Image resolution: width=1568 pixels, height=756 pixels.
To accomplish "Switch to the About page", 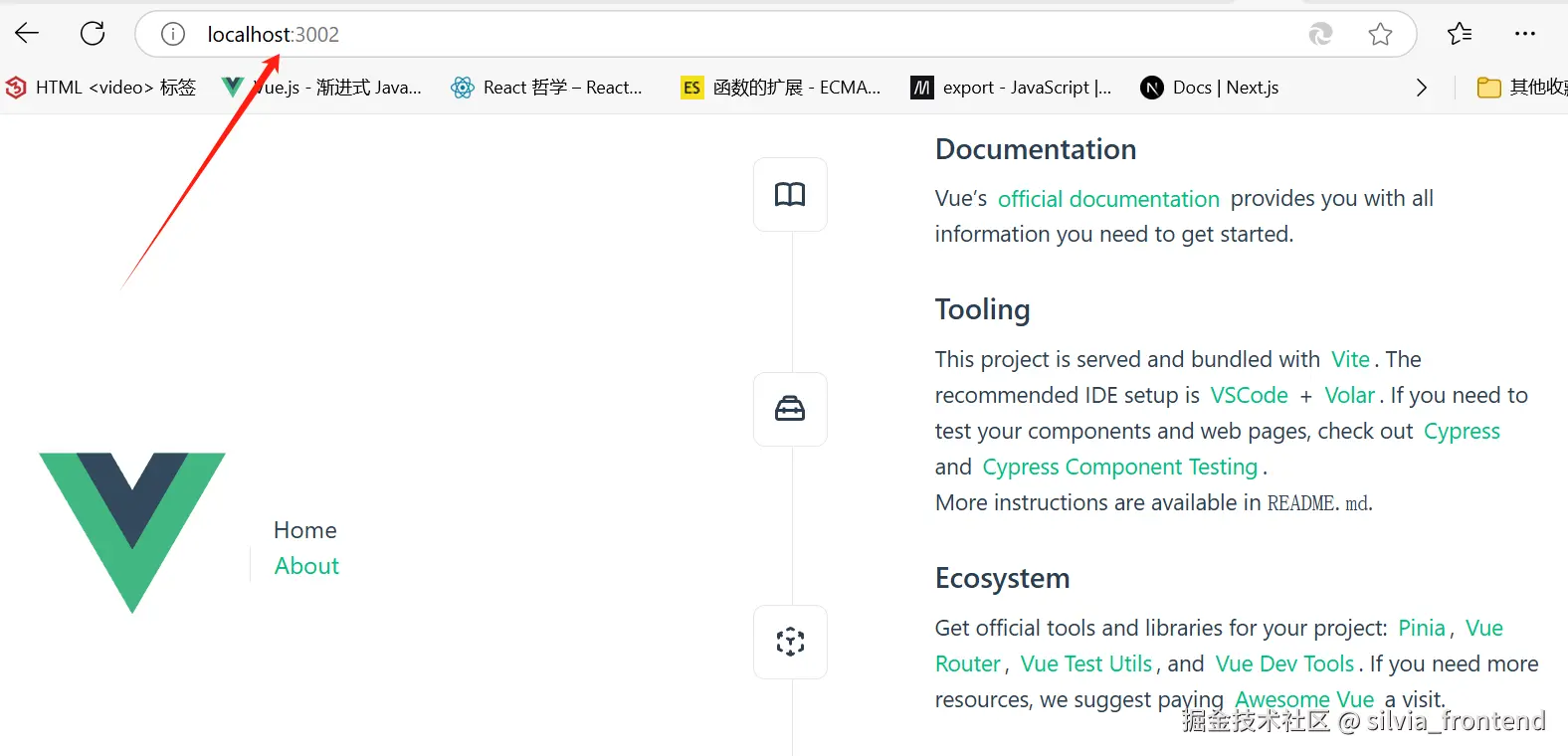I will [306, 566].
